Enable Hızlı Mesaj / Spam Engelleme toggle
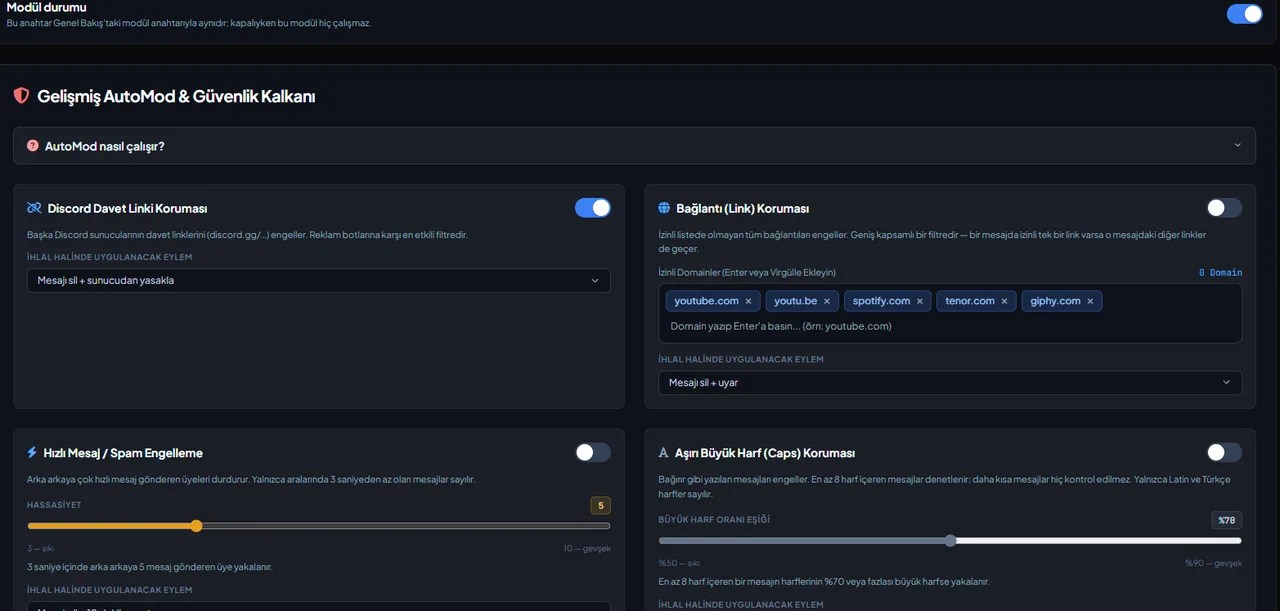 tap(592, 453)
